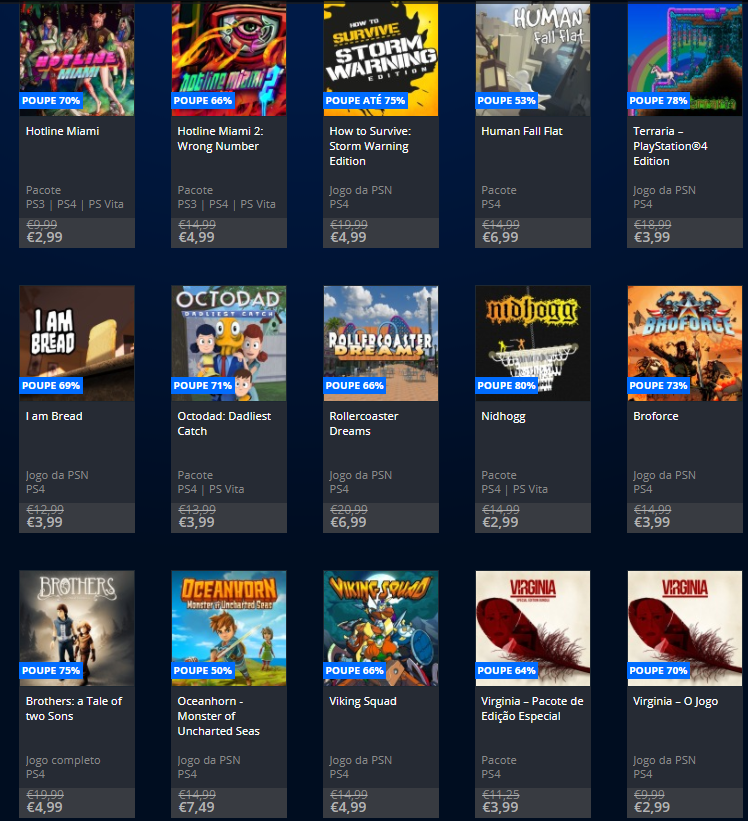Select the 'POUPE 53%' badge
The width and height of the screenshot is (748, 821).
click(507, 101)
